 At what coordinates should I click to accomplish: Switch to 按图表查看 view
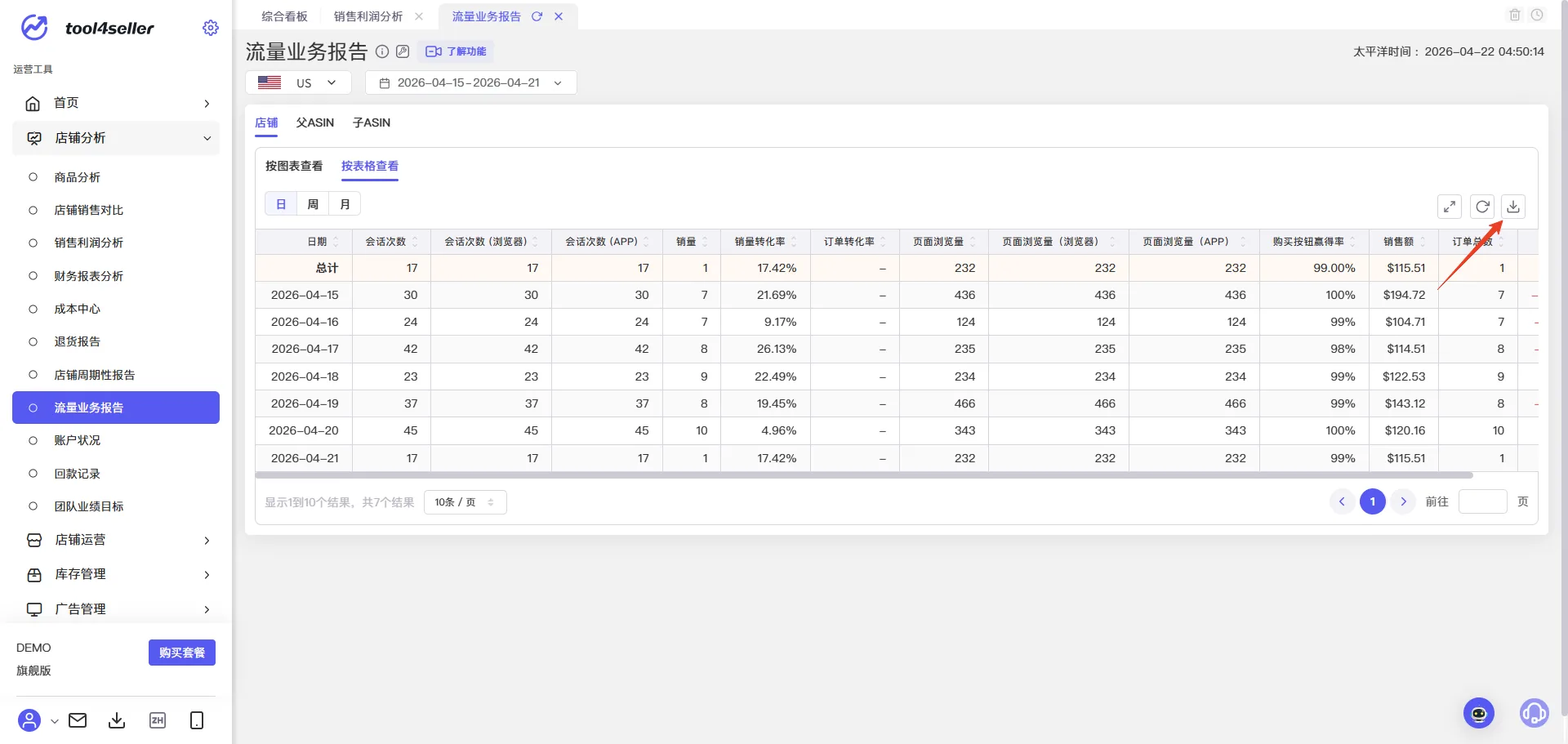[x=294, y=166]
